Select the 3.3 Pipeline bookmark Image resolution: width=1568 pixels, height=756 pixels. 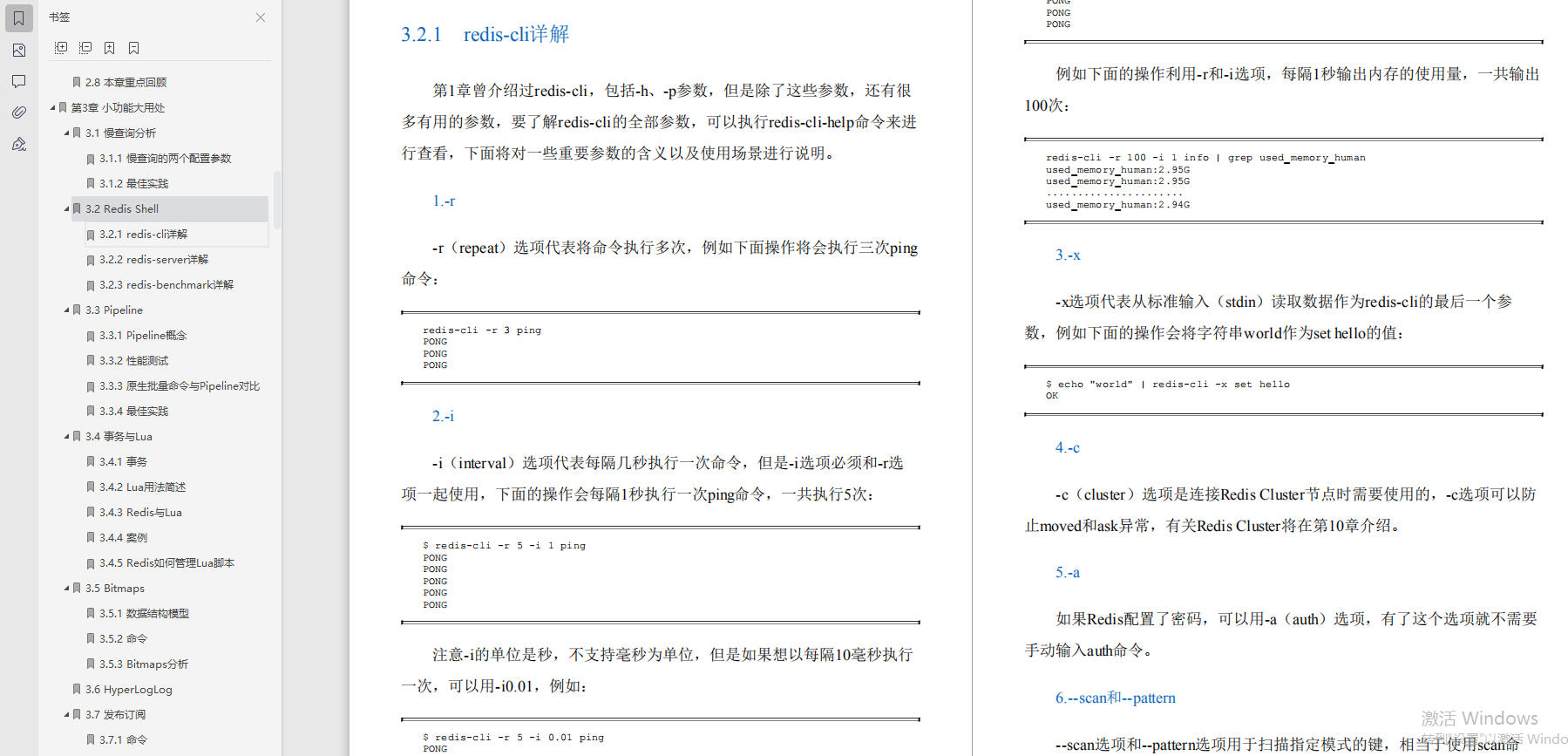(x=113, y=310)
